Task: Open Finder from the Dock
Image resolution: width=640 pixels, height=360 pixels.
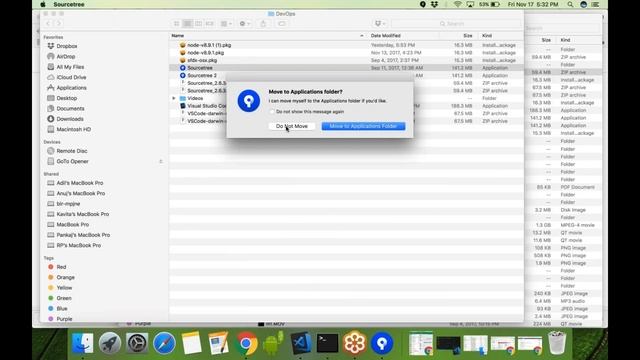Action: tap(83, 343)
